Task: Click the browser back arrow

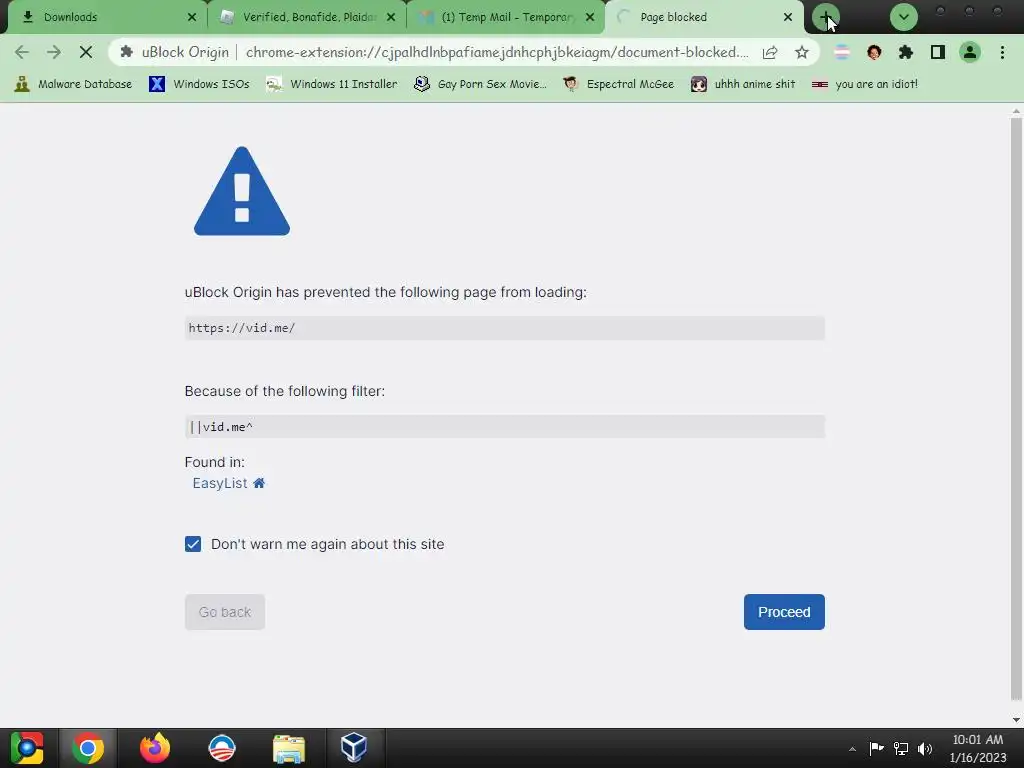Action: pyautogui.click(x=22, y=52)
